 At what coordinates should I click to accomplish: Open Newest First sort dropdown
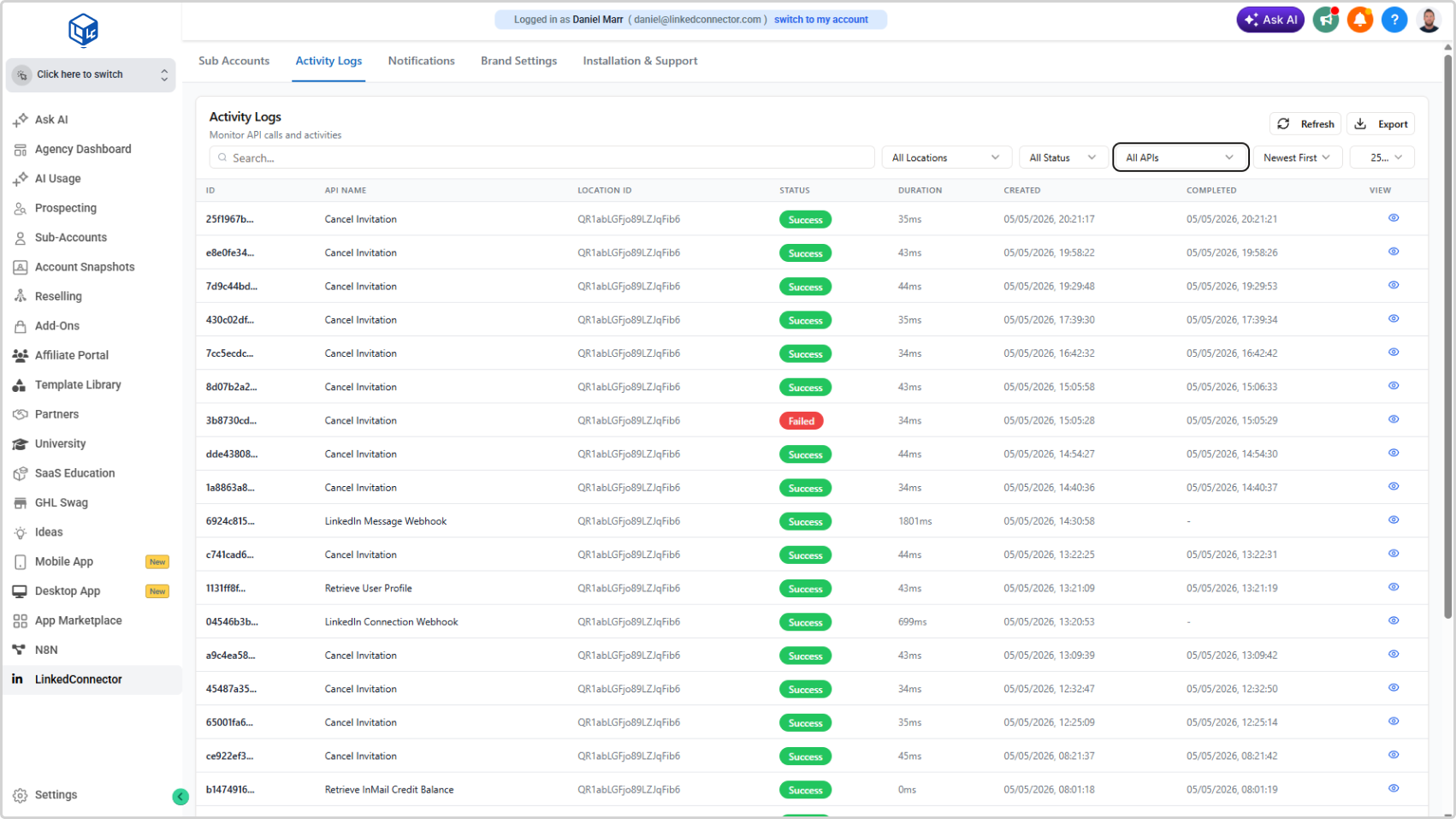point(1297,157)
